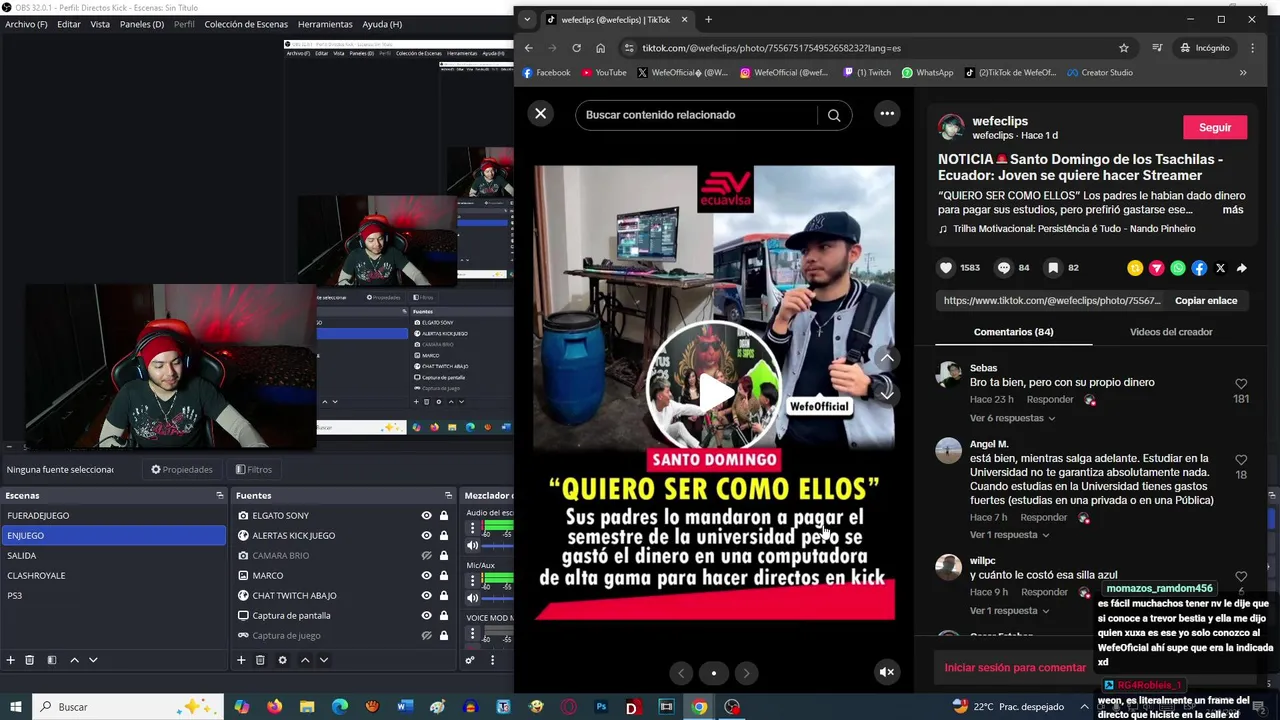This screenshot has width=1280, height=720.
Task: Open OBS Colección de Escenas menu
Action: tap(246, 24)
